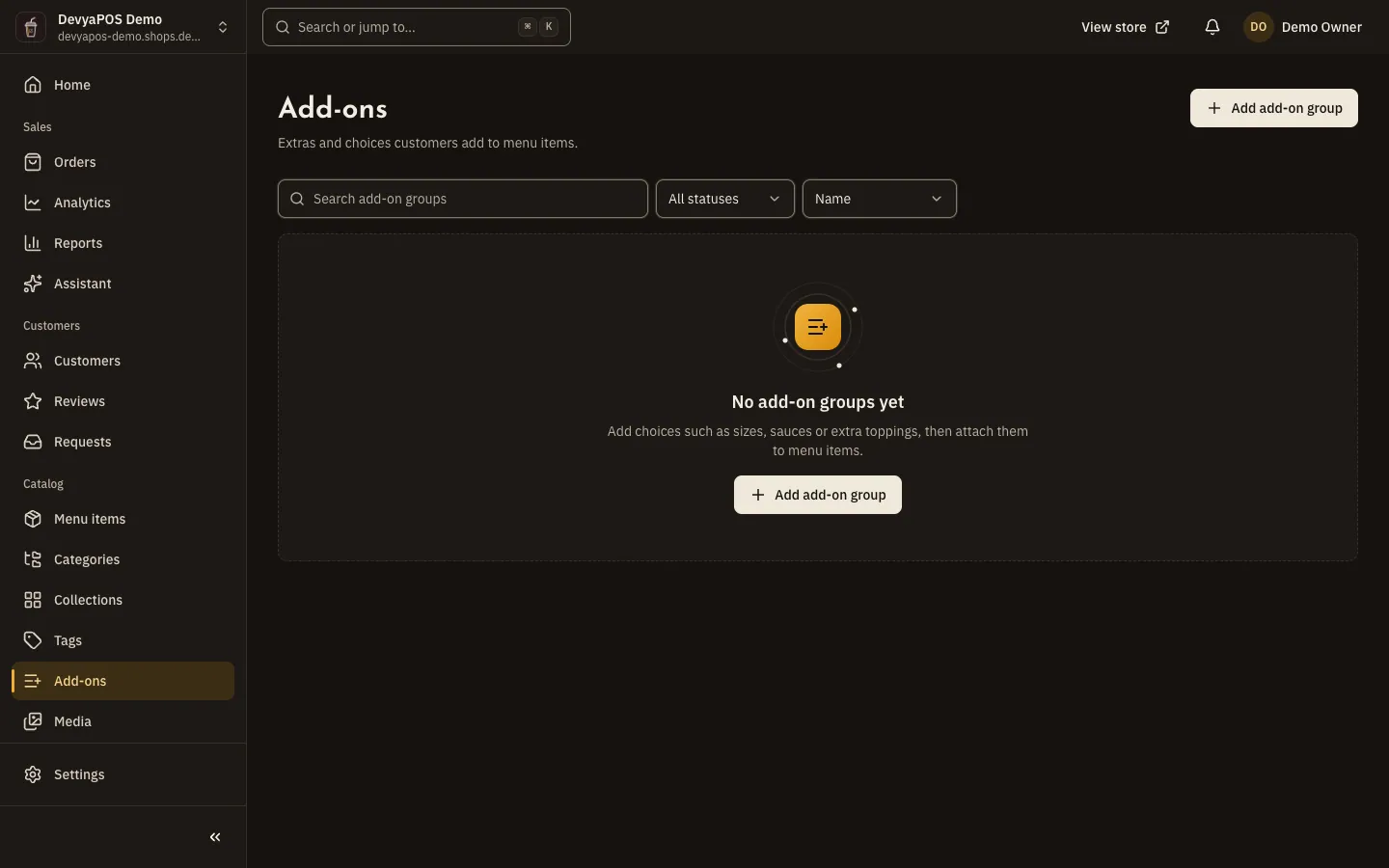The width and height of the screenshot is (1389, 868).
Task: Click Add add-on group in empty state
Action: pos(818,495)
